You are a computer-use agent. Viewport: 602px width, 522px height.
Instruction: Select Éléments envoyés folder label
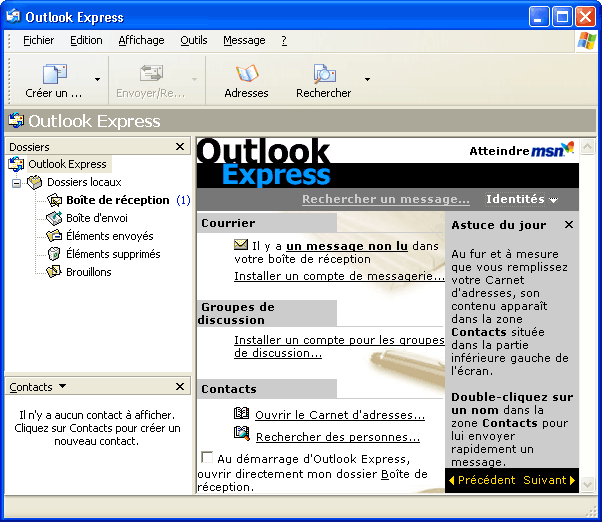coord(109,236)
